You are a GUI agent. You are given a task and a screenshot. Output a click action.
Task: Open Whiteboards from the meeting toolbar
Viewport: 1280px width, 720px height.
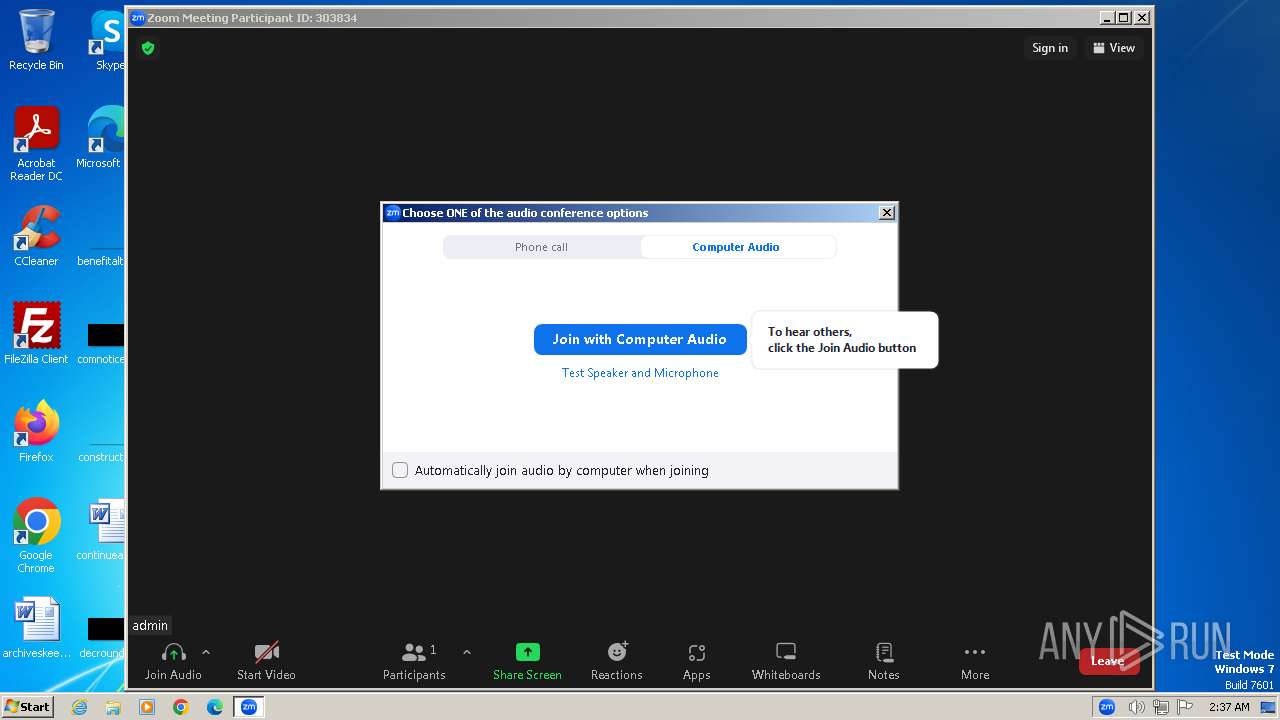(786, 661)
